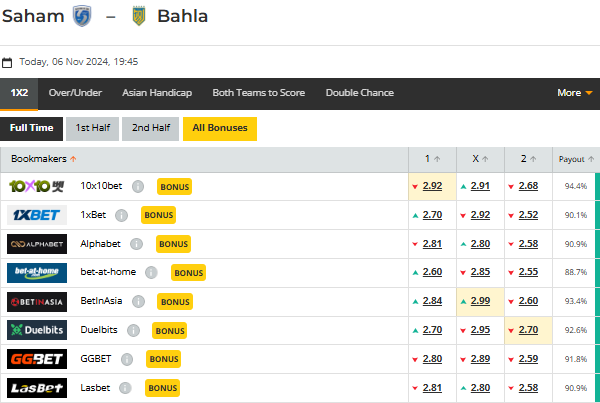600x403 pixels.
Task: Click the bet-at-home logo
Action: point(36,272)
